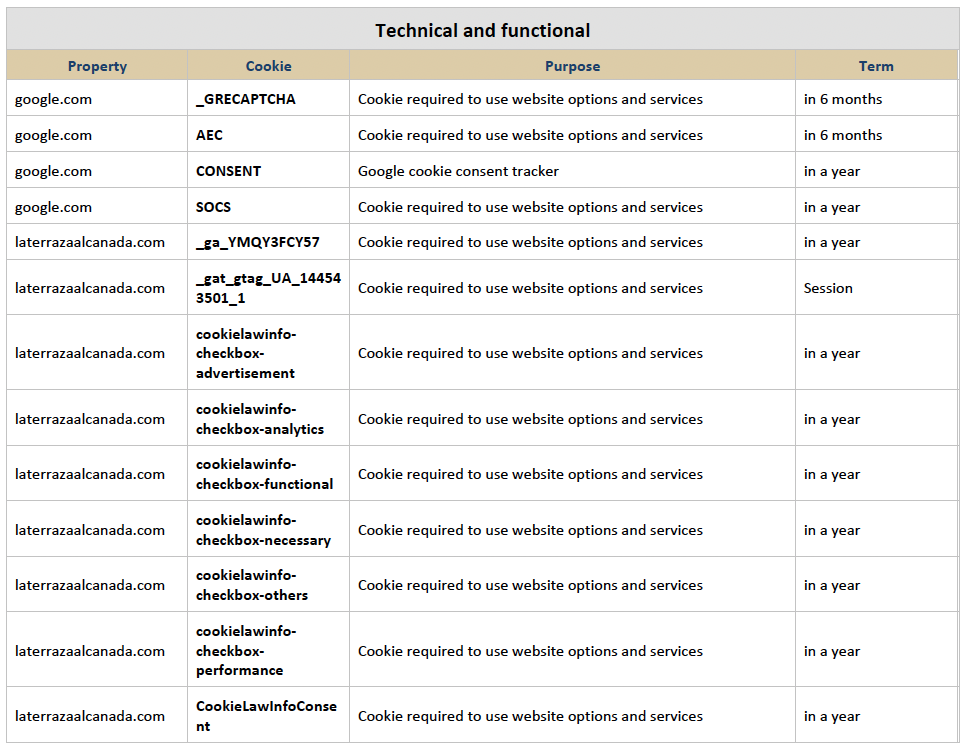The width and height of the screenshot is (968, 750).
Task: Select the AEC cookie cell
Action: tap(269, 135)
